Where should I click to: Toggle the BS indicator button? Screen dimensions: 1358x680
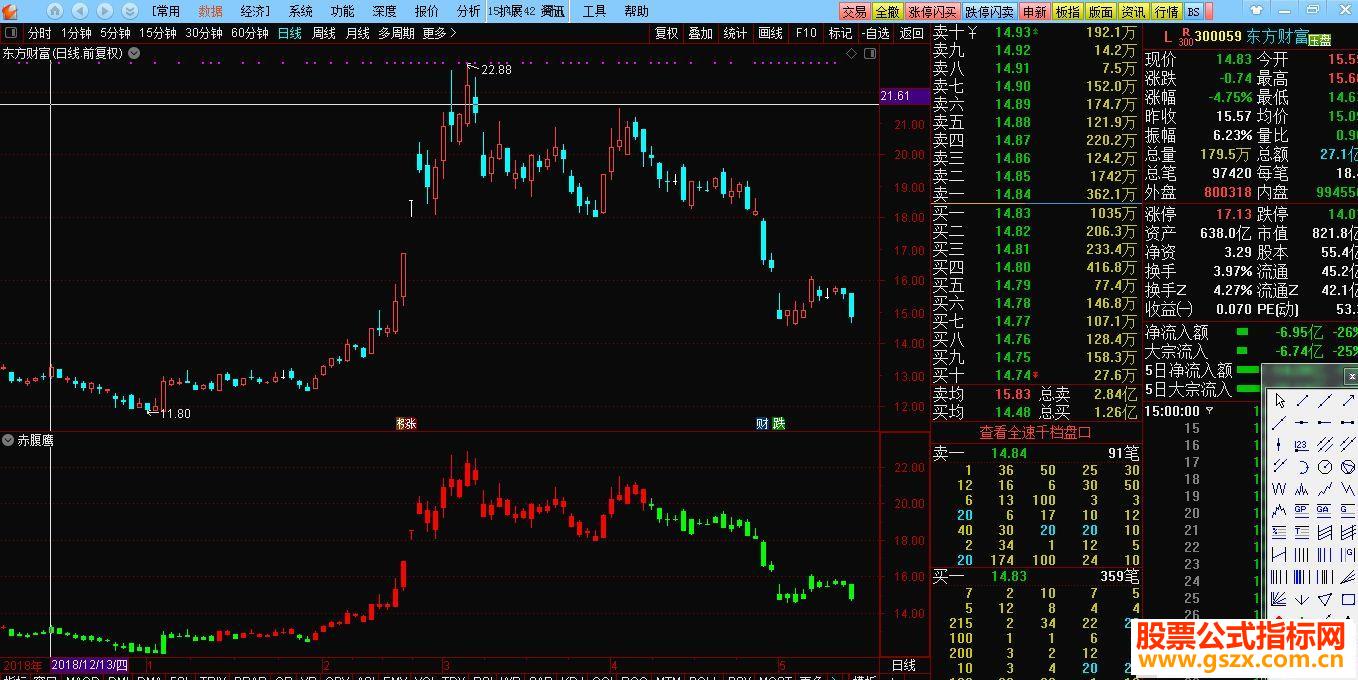1193,12
